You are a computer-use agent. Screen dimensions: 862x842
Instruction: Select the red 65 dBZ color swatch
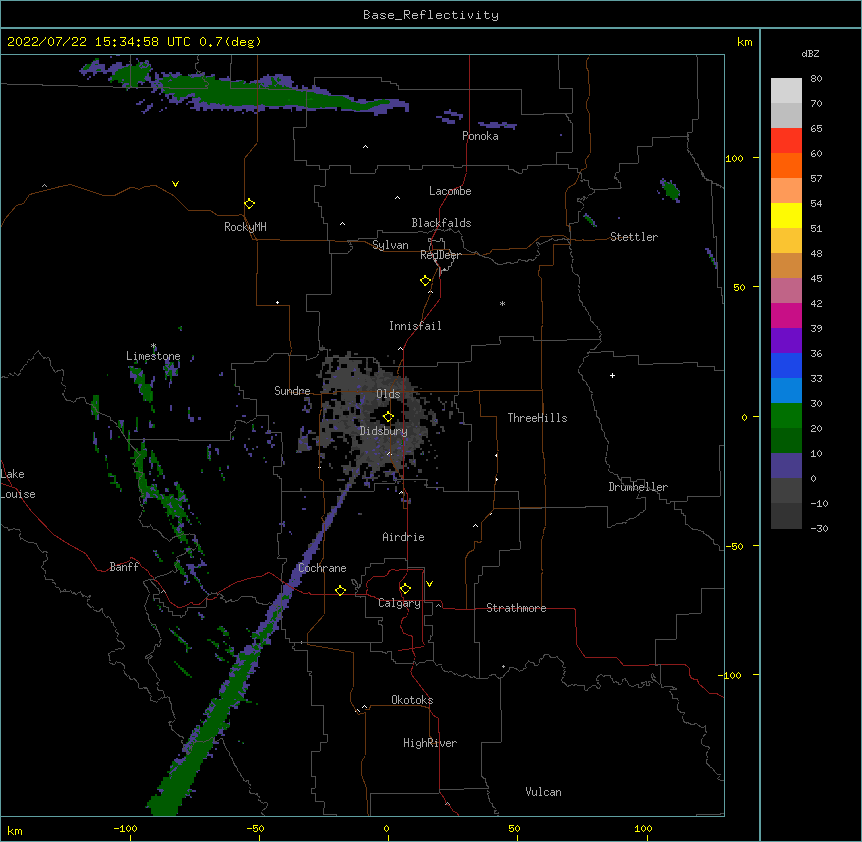click(x=786, y=141)
